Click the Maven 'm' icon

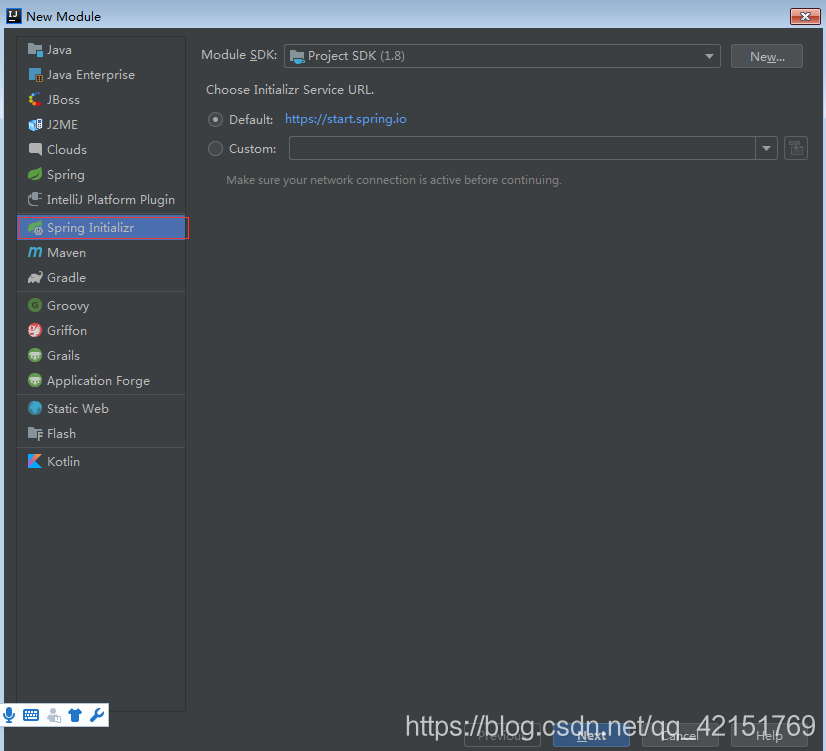(x=35, y=252)
